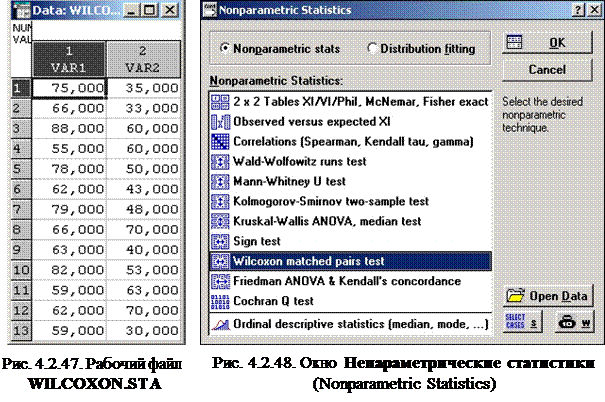Viewport: 605px width, 402px height.
Task: Click VAR1 cell 75,000 in row 1
Action: [69, 88]
